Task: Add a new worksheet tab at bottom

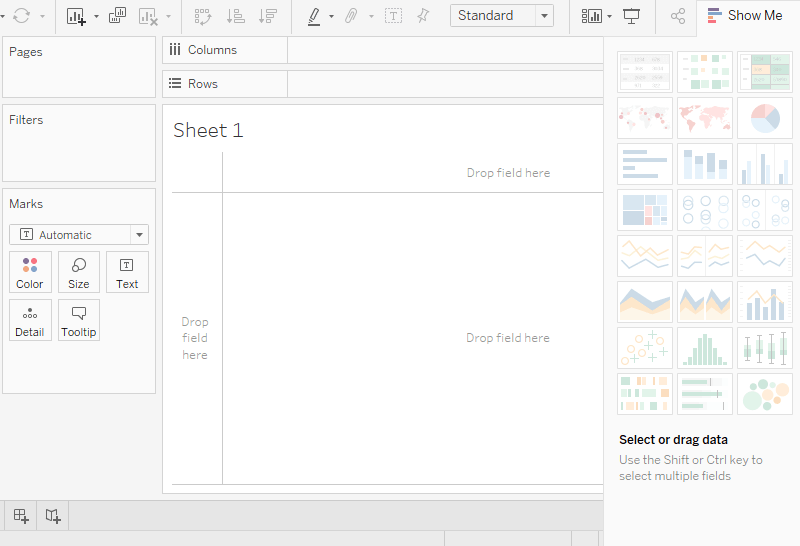Action: tap(21, 516)
